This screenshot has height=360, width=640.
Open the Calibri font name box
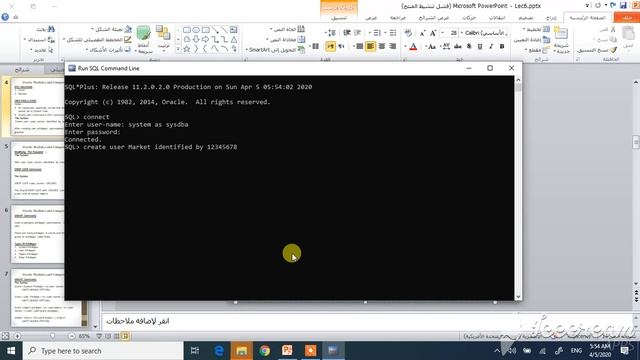coord(484,33)
